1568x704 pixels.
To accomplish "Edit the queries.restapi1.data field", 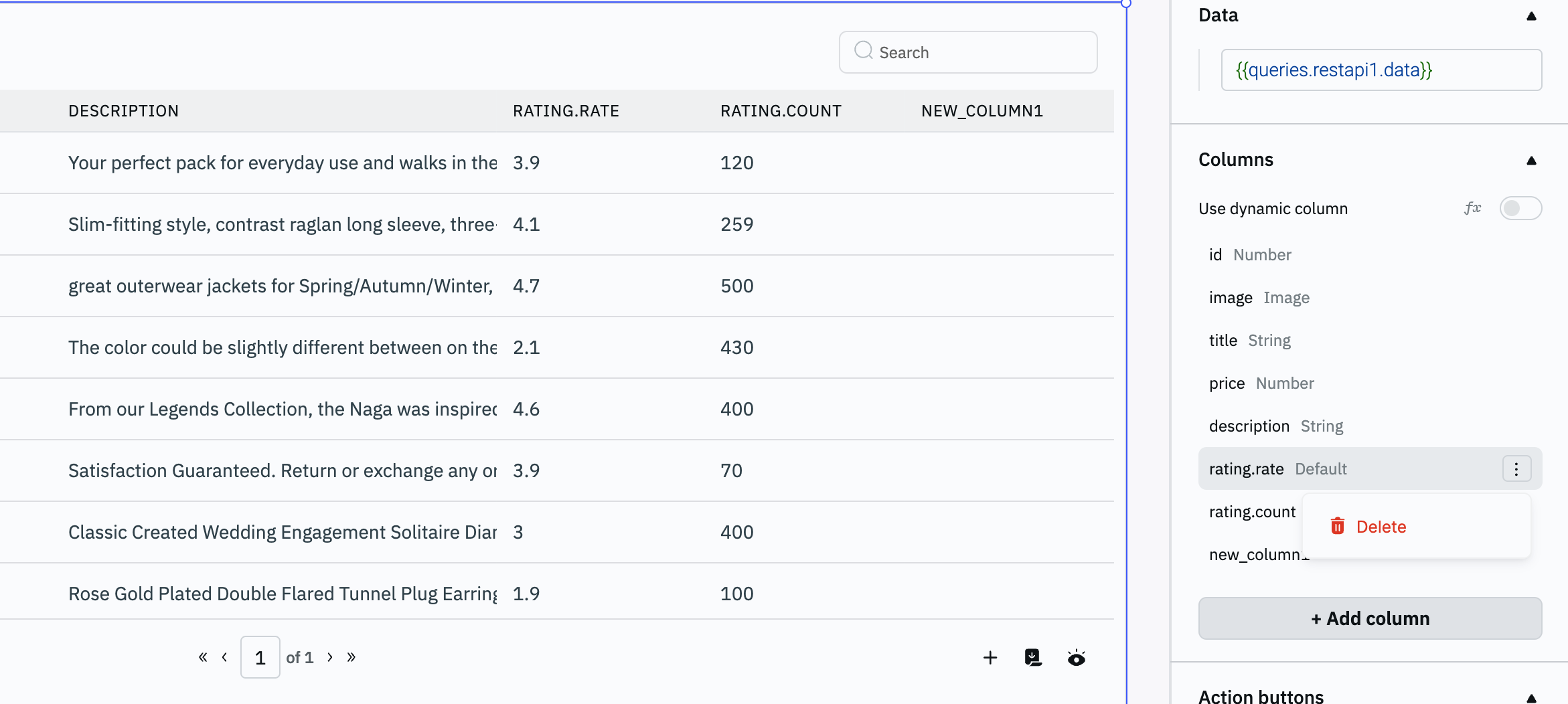I will click(1381, 70).
